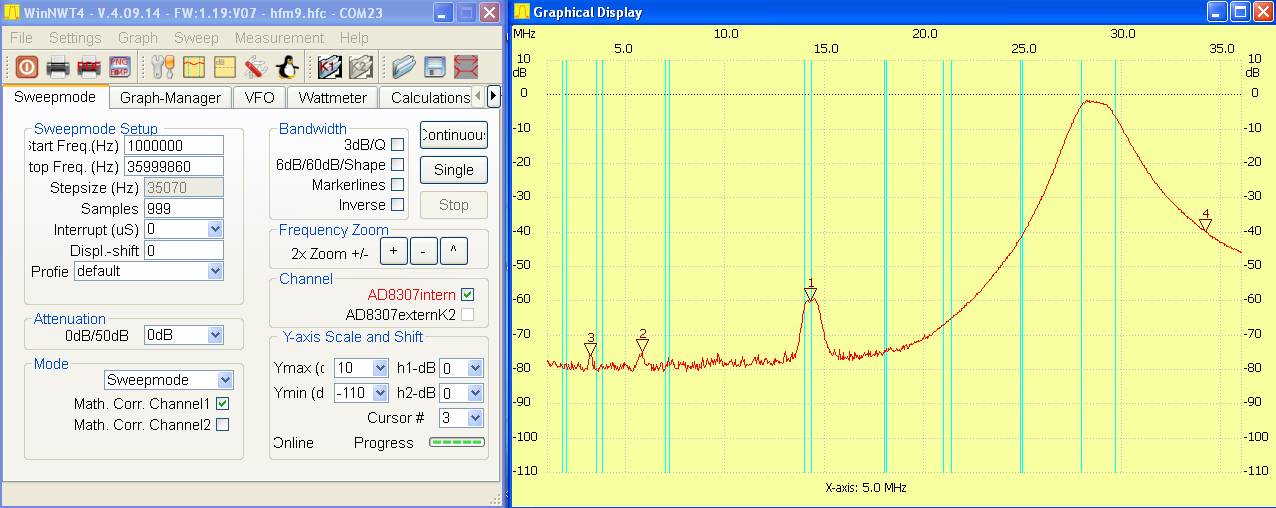Click the red power/exit toolbar icon
The height and width of the screenshot is (508, 1276).
26,68
